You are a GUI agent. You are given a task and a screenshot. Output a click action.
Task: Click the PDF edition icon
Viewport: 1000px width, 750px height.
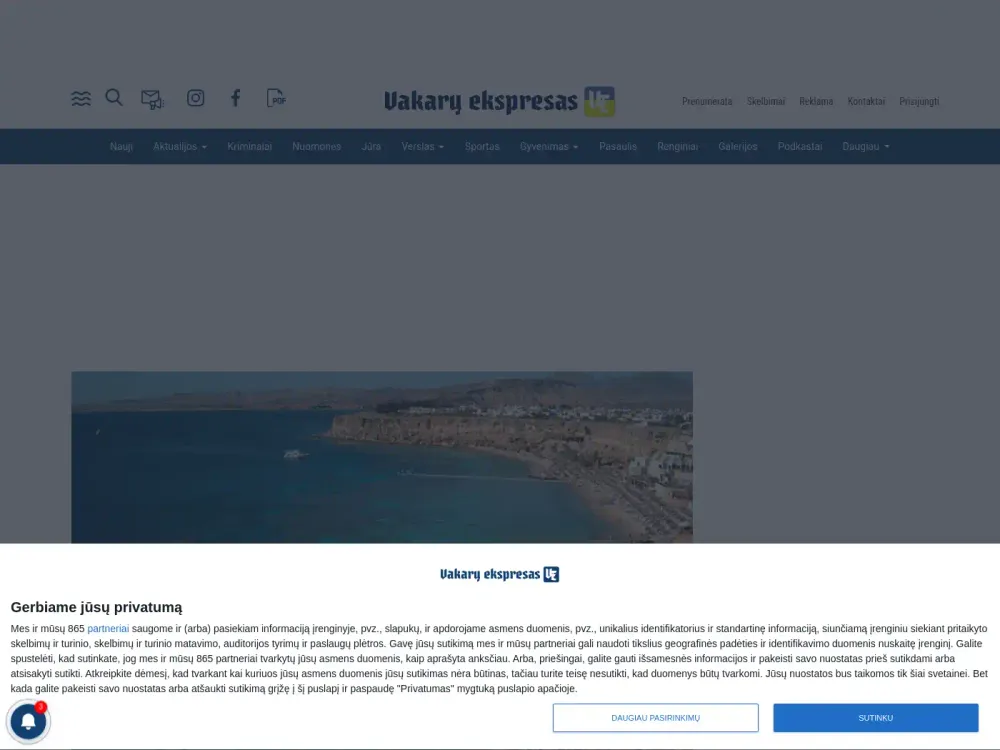(276, 97)
